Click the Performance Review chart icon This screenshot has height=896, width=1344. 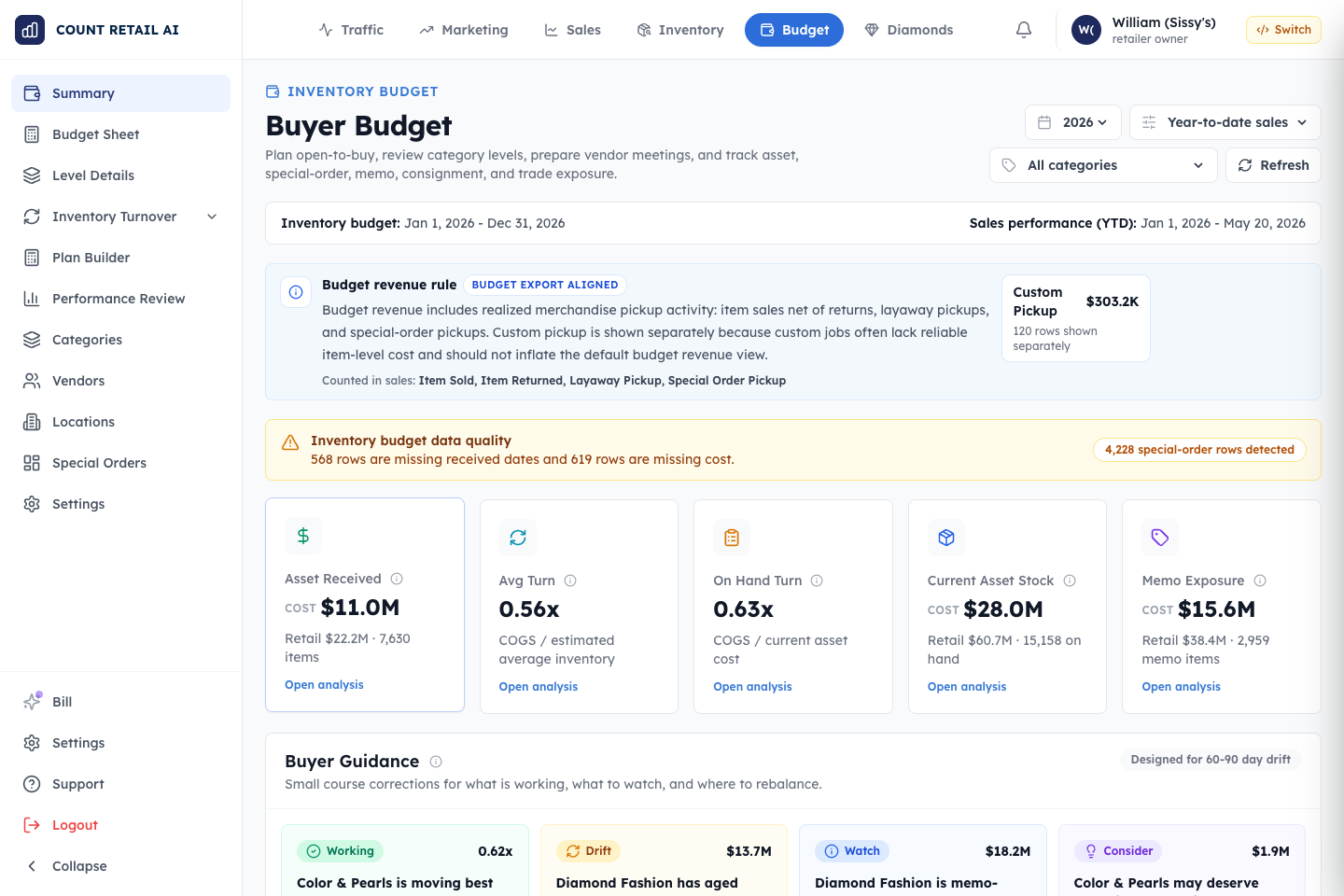pyautogui.click(x=32, y=299)
